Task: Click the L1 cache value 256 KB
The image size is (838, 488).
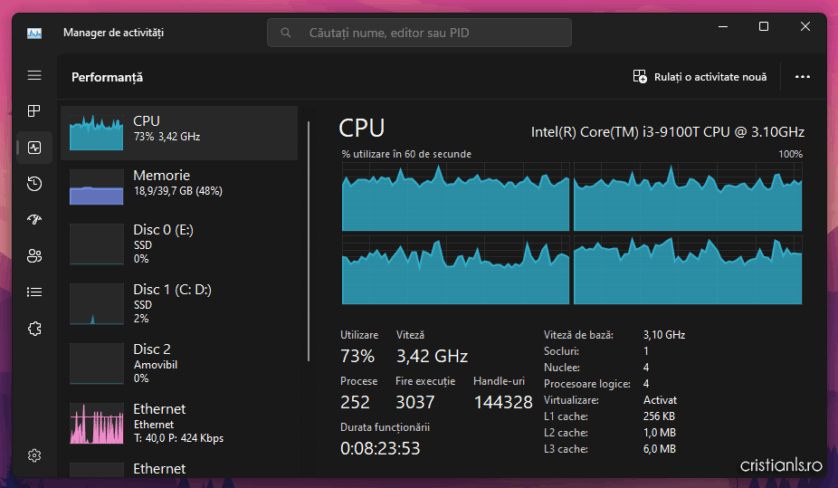Action: point(658,416)
